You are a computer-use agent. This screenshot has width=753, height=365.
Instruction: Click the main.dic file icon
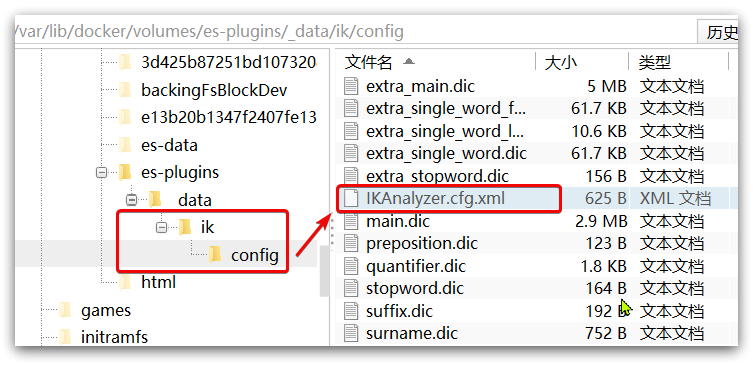(352, 221)
